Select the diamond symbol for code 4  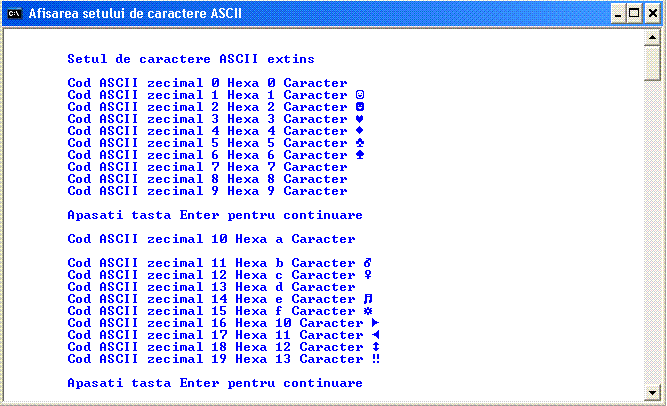[x=360, y=131]
